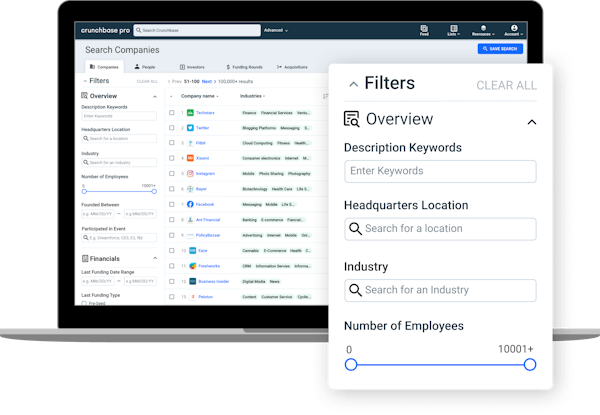This screenshot has height=415, width=600.
Task: Tick the checkbox for Twitter row
Action: click(x=171, y=128)
